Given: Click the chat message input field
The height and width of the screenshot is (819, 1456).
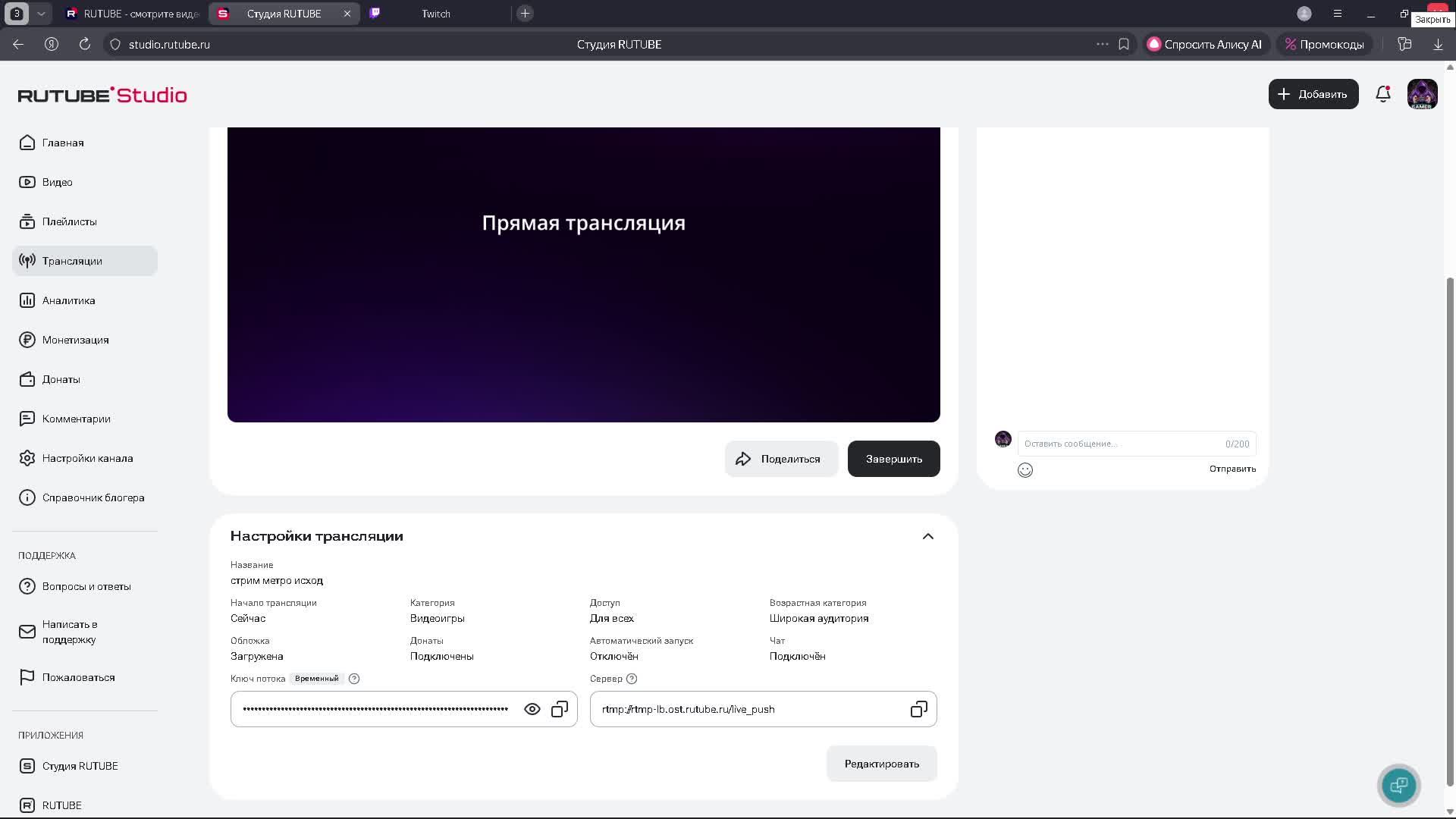Looking at the screenshot, I should click(x=1122, y=444).
